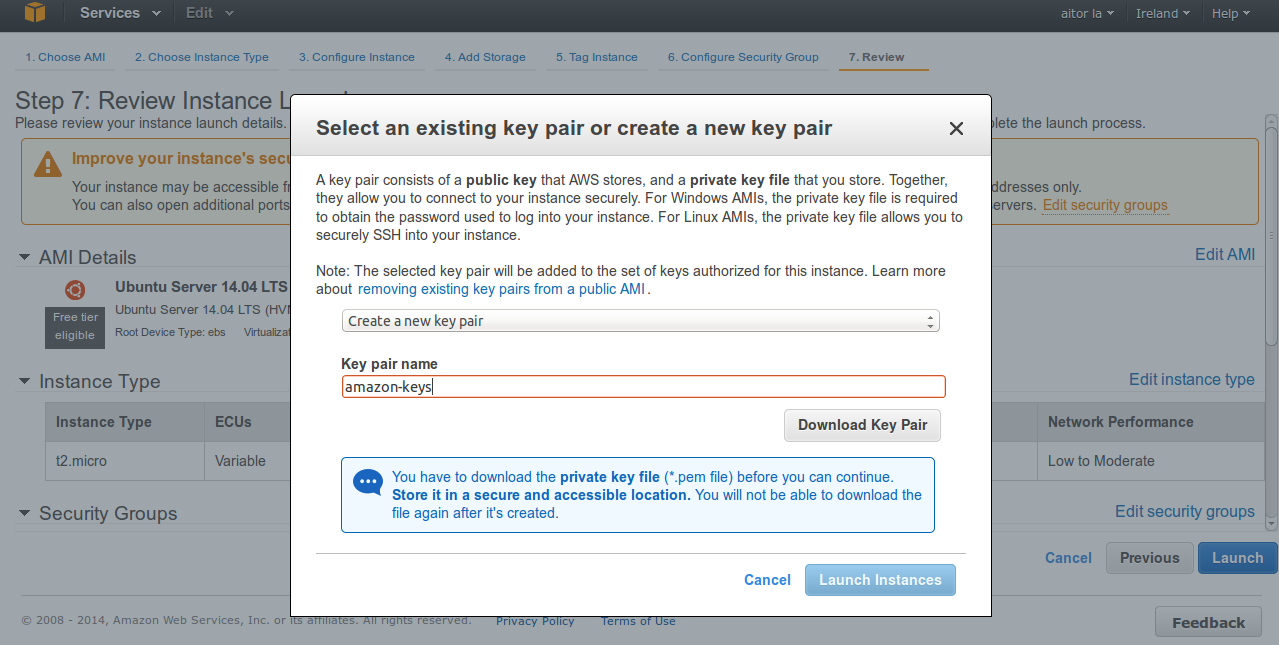Close the key pair dialog with X
The image size is (1279, 645).
coord(956,128)
